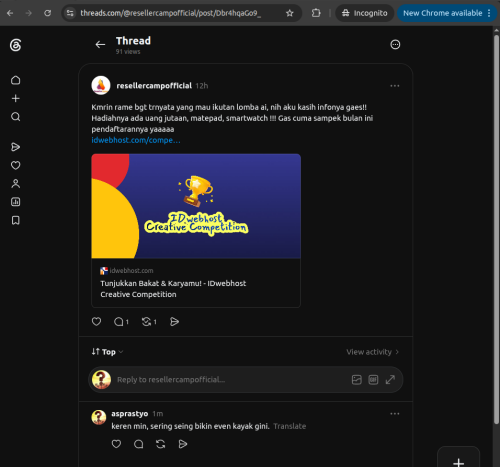Share the asprastyo comment
The image size is (500, 467).
(x=183, y=444)
